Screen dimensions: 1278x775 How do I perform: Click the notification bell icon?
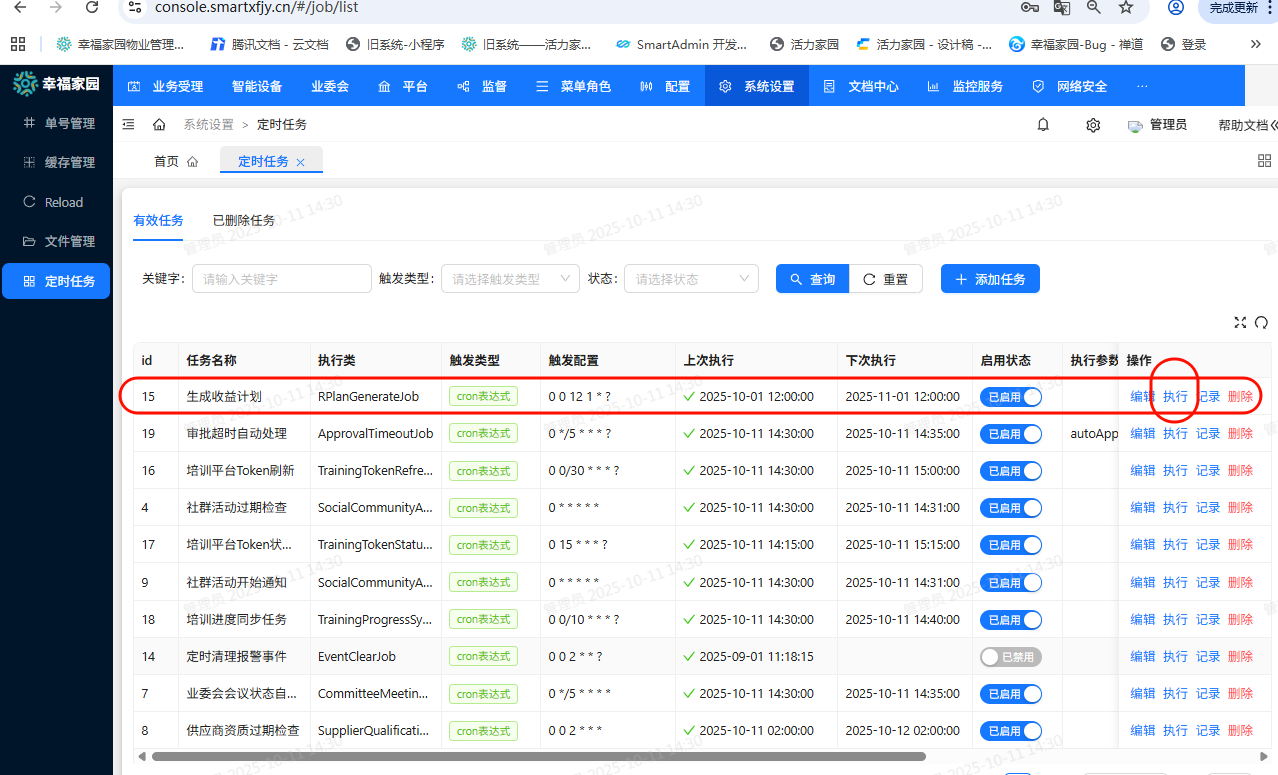(1043, 125)
